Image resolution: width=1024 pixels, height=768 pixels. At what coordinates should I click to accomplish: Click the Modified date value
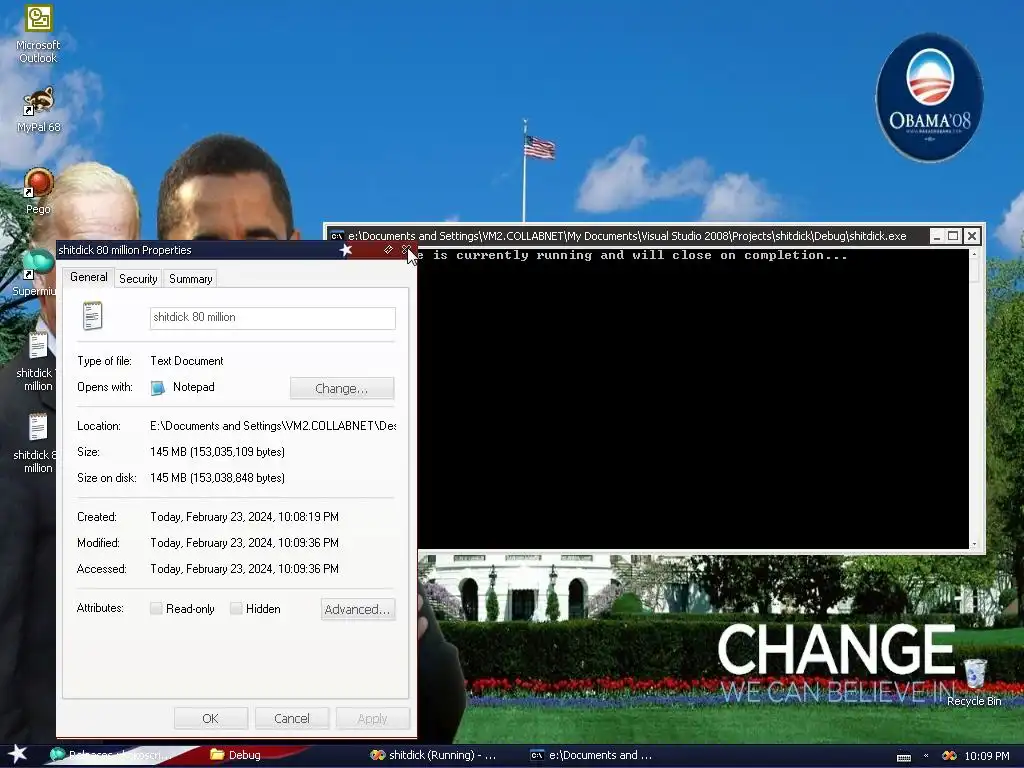(x=244, y=543)
